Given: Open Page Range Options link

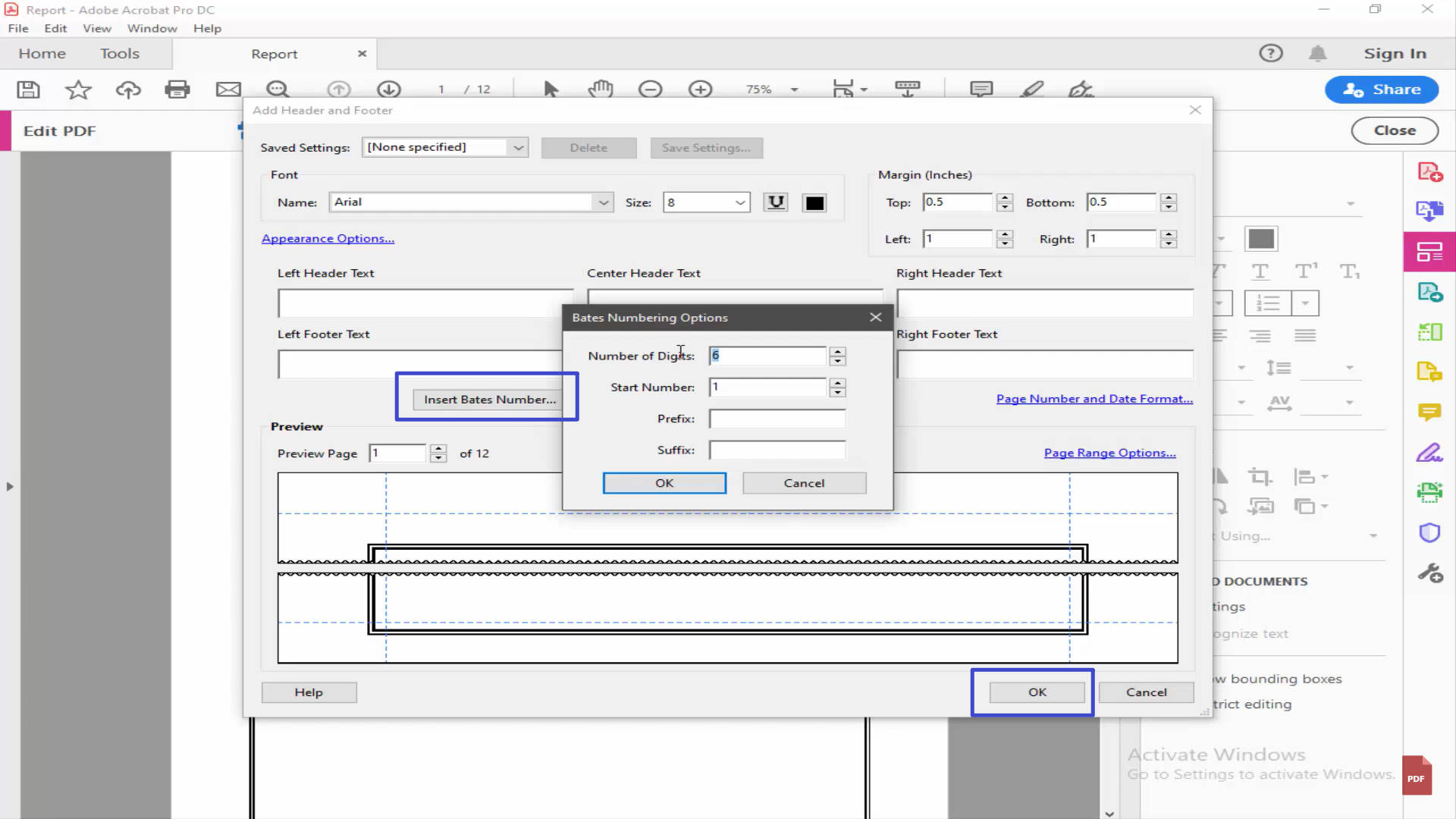Looking at the screenshot, I should point(1109,453).
